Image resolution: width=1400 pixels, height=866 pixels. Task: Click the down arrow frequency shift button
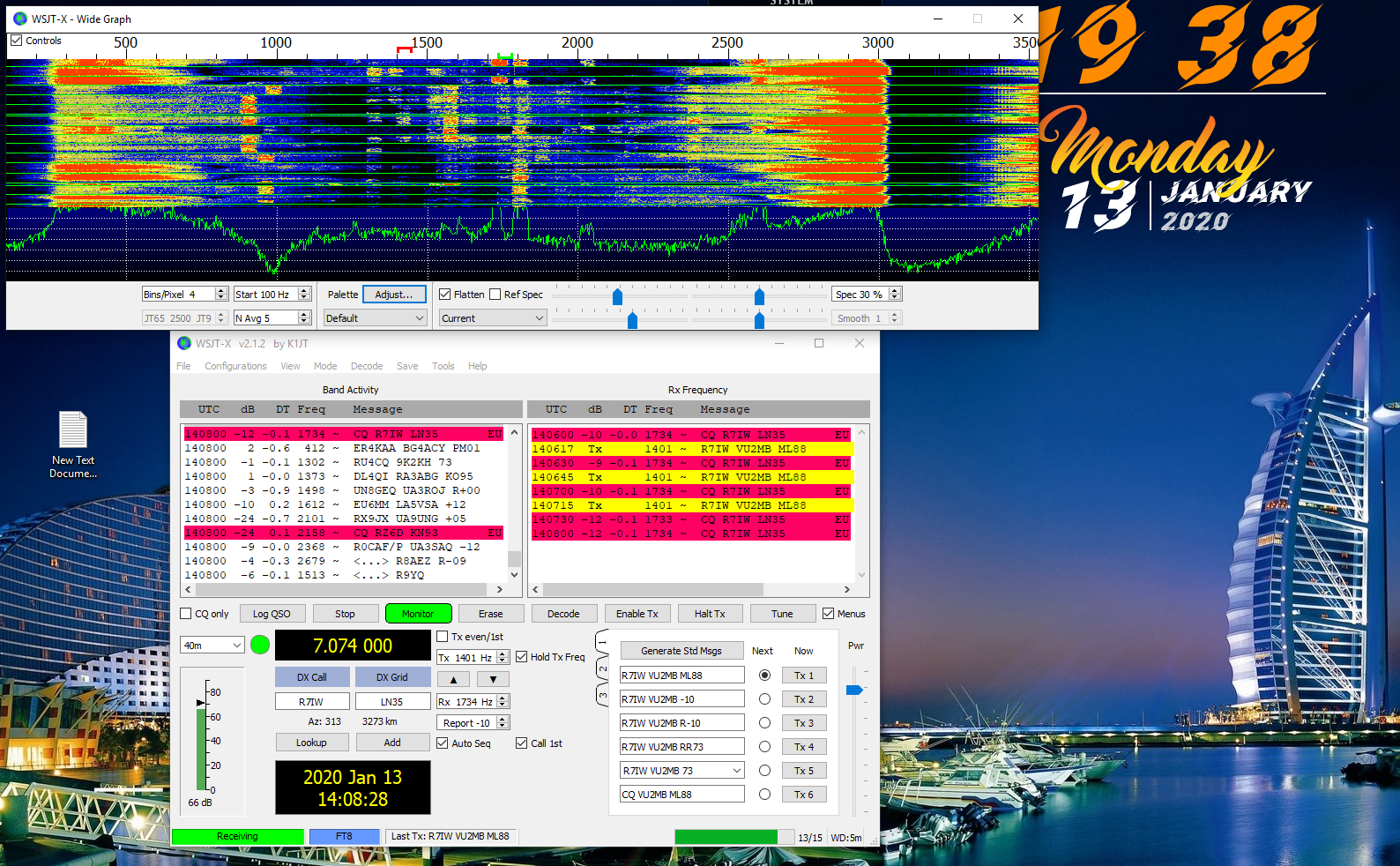[x=493, y=679]
